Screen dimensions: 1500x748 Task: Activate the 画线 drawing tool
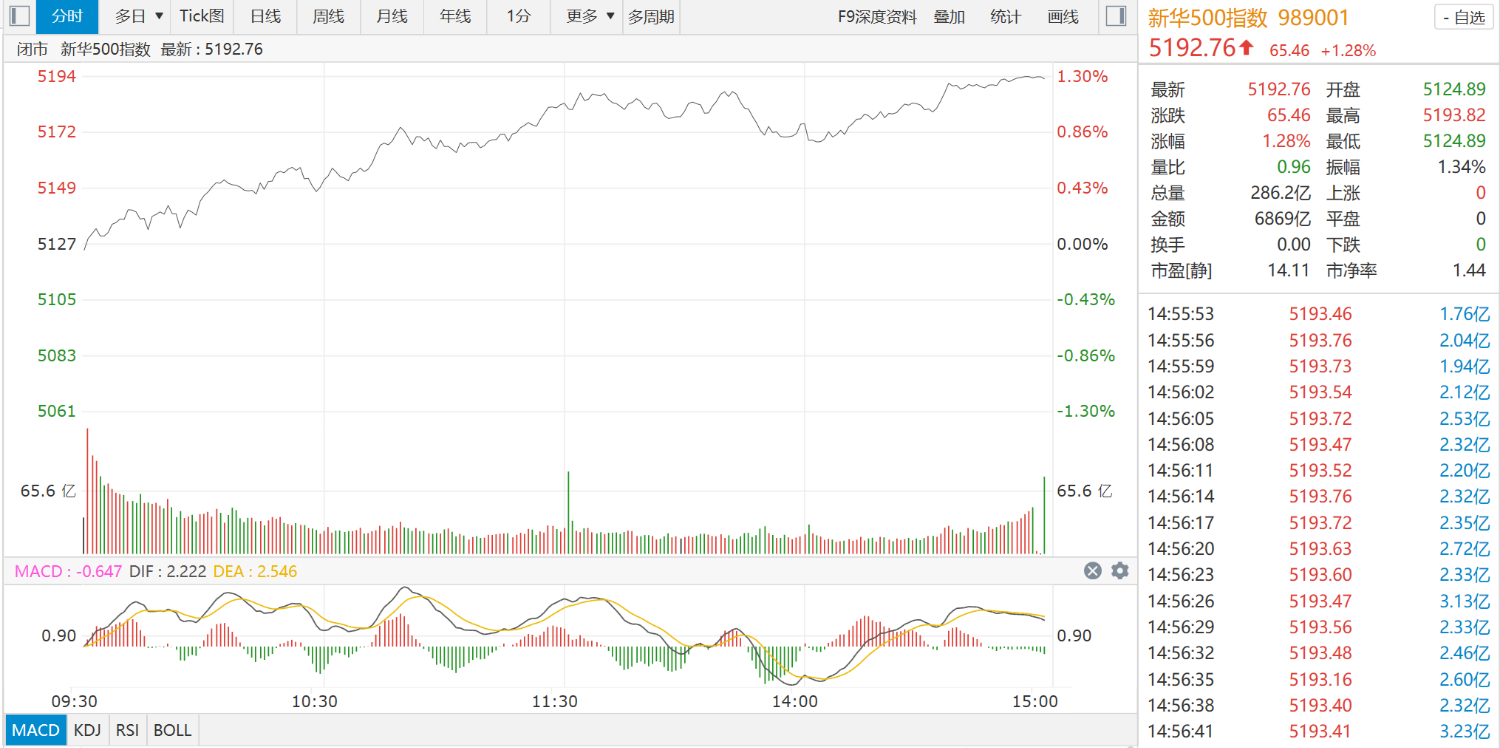pos(1063,16)
